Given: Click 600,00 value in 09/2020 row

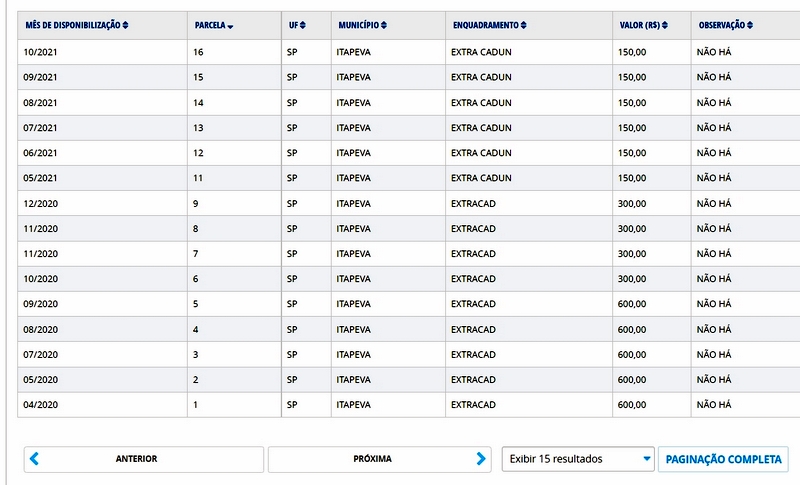Looking at the screenshot, I should point(632,304).
